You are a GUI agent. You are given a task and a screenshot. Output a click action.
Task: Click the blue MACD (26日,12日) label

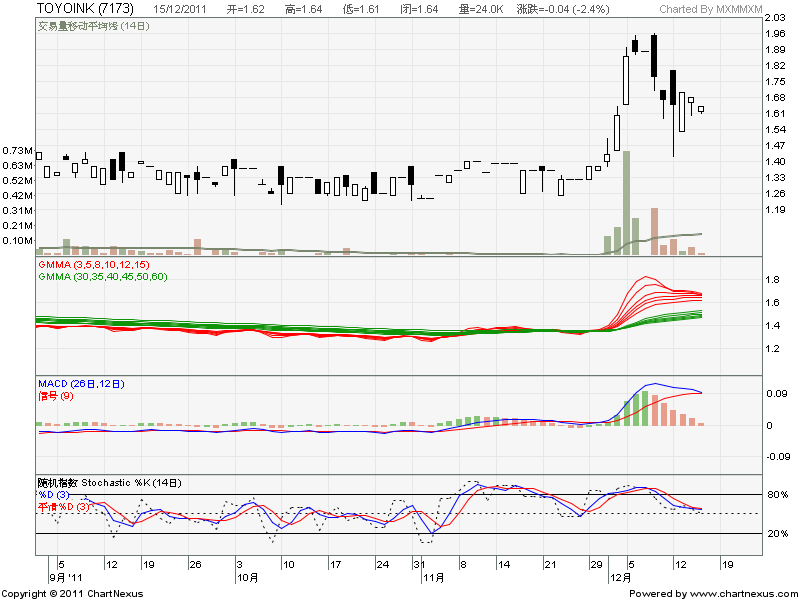(x=82, y=384)
